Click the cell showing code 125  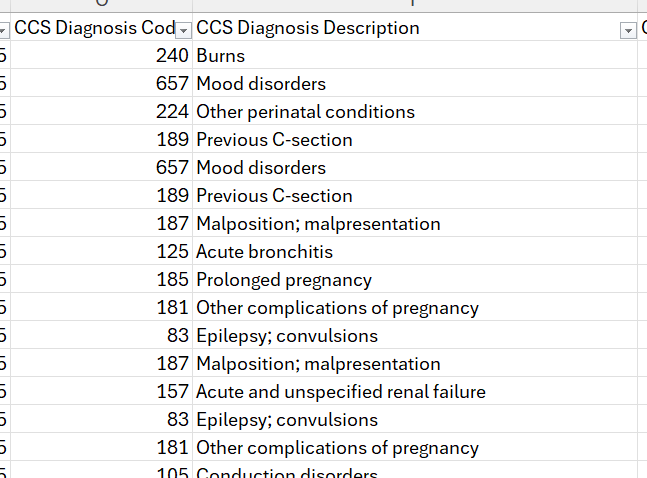(100, 252)
